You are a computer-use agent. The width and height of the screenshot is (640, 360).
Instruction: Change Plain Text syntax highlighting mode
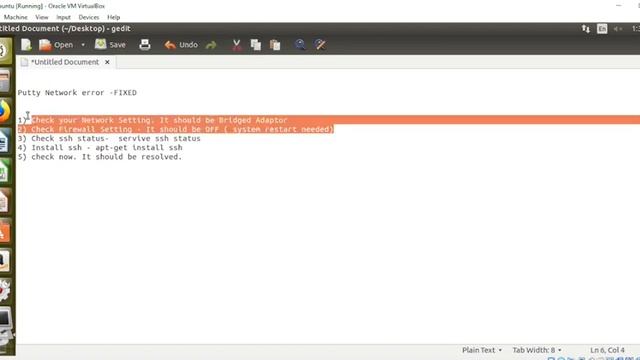[482, 350]
